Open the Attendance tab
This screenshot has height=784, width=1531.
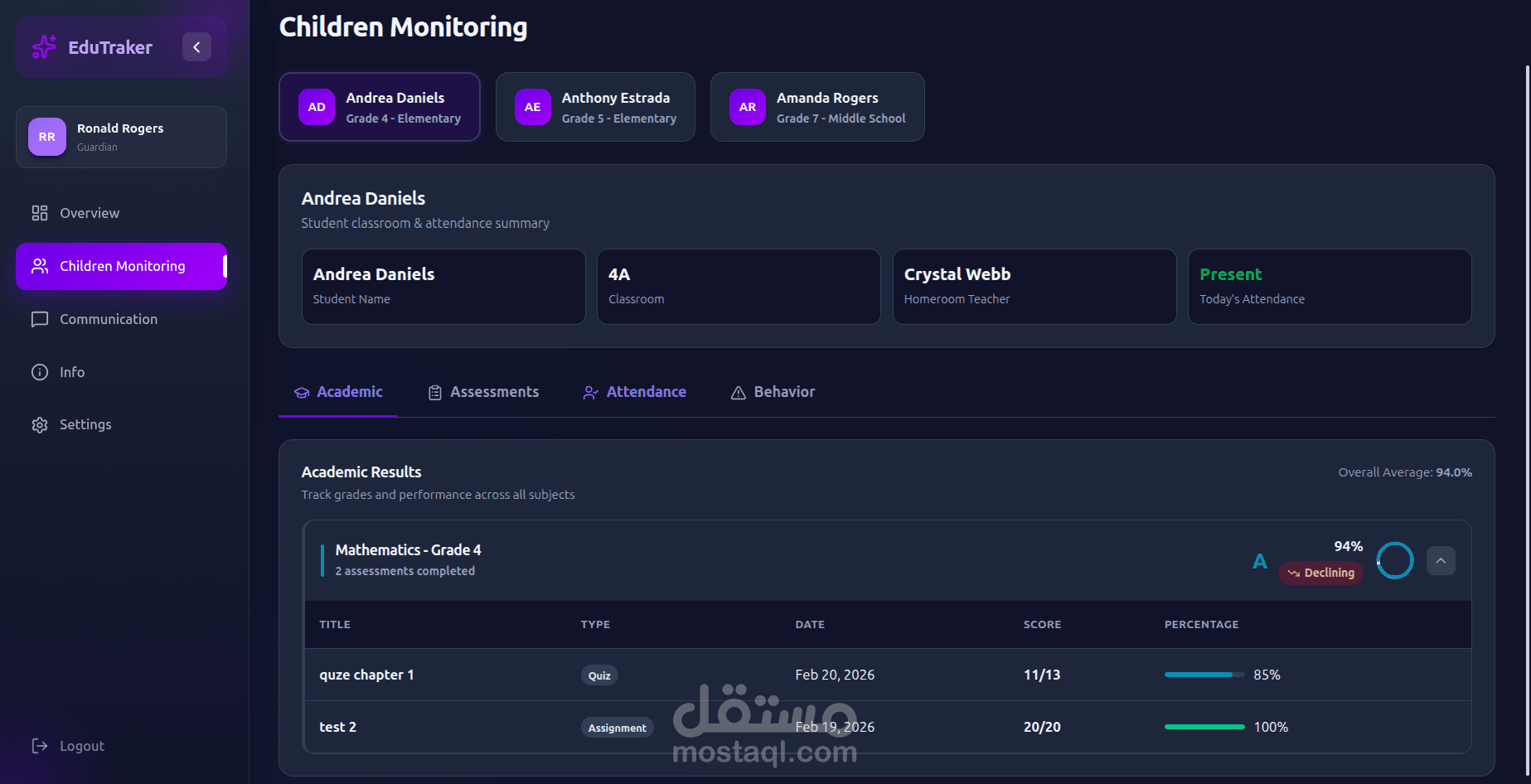pyautogui.click(x=634, y=392)
